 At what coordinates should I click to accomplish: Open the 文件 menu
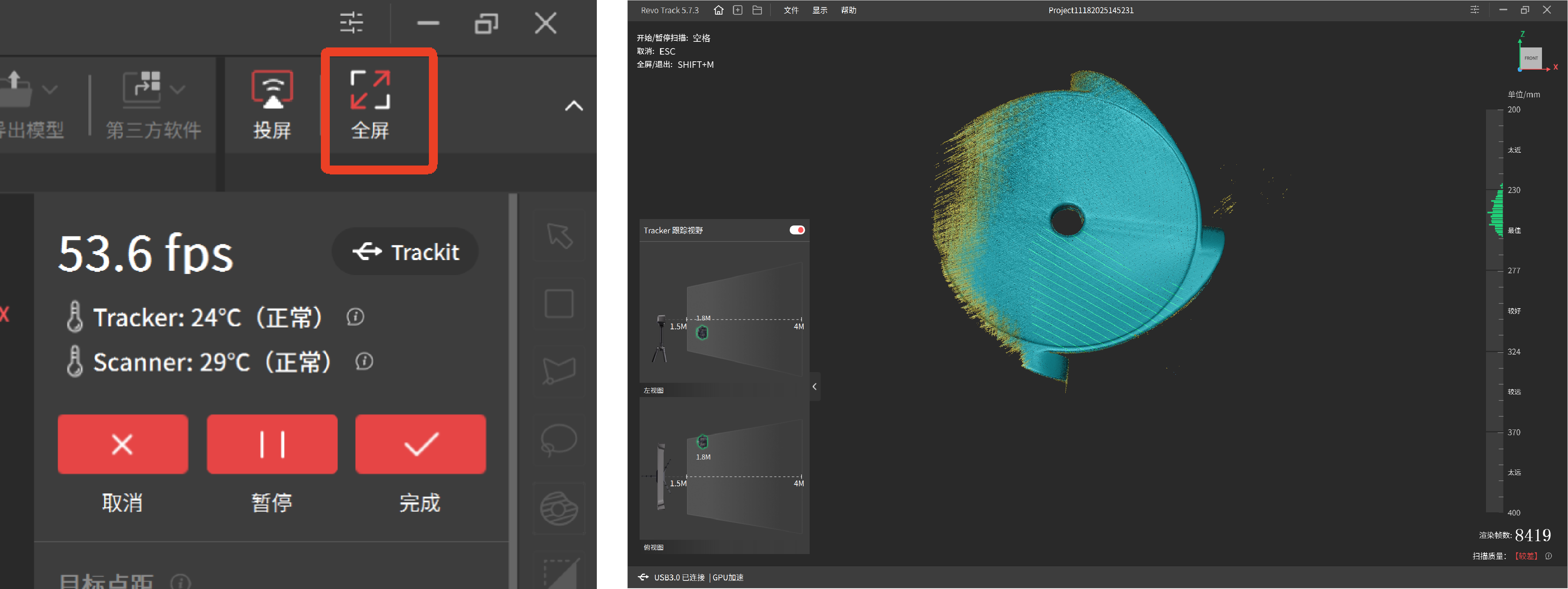[x=791, y=10]
